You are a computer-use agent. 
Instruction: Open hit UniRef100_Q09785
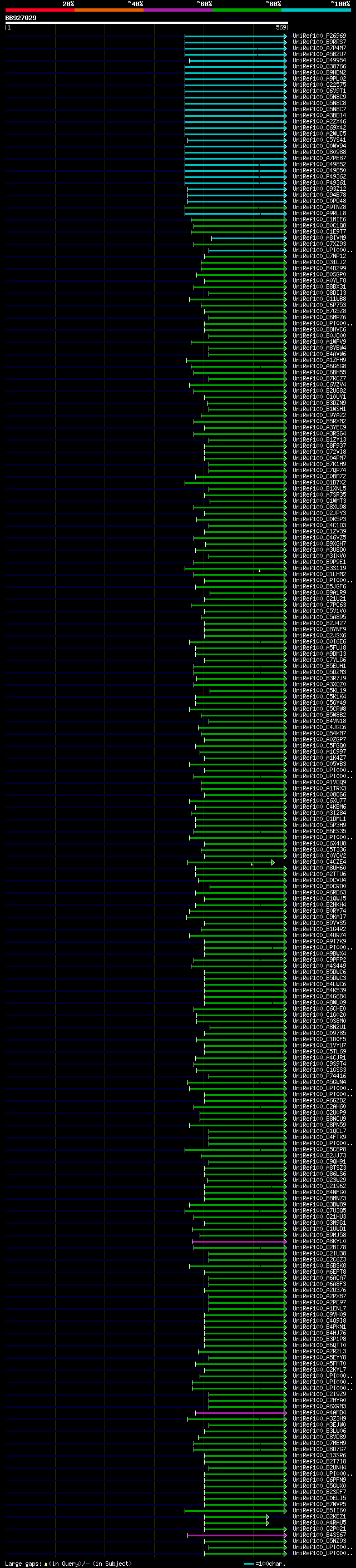[x=319, y=1033]
